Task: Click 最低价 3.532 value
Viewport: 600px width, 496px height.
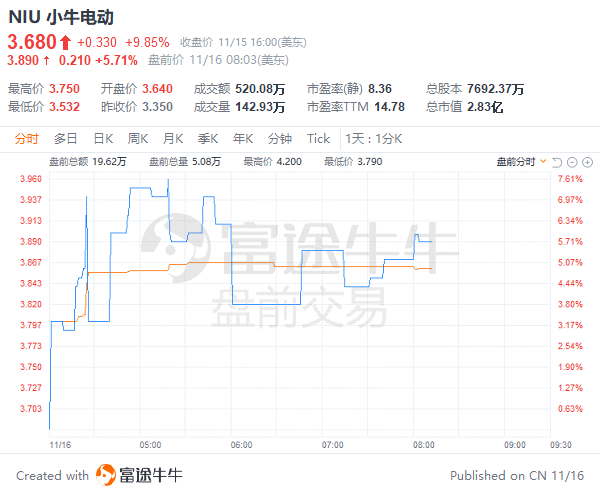Action: 64,107
